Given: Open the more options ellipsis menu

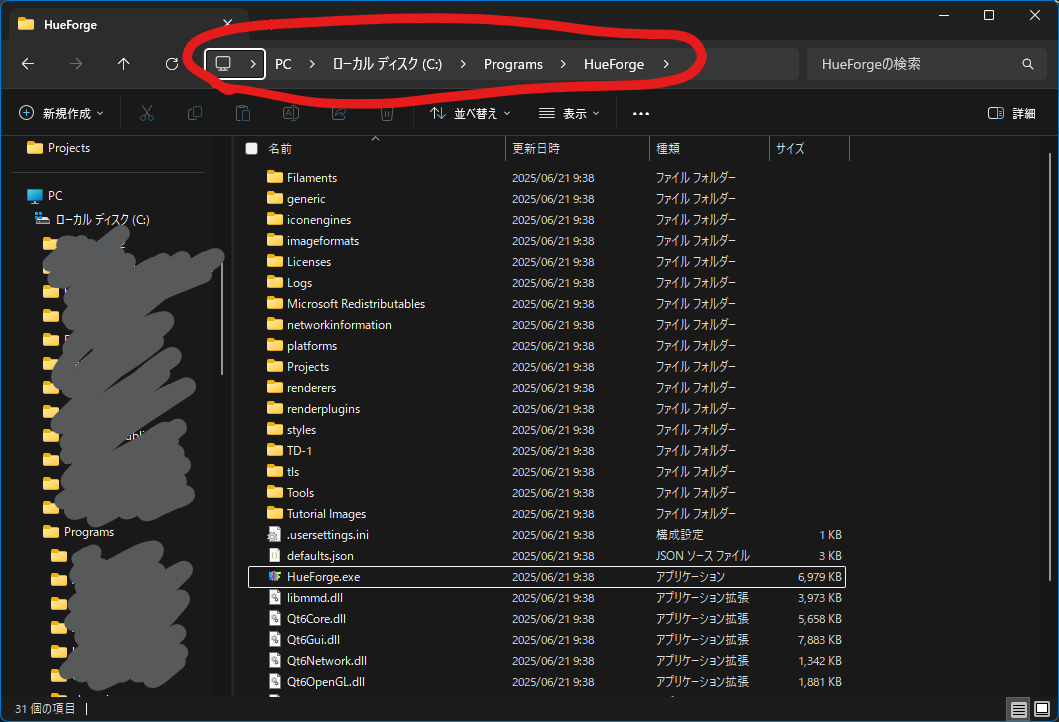Looking at the screenshot, I should [x=641, y=114].
